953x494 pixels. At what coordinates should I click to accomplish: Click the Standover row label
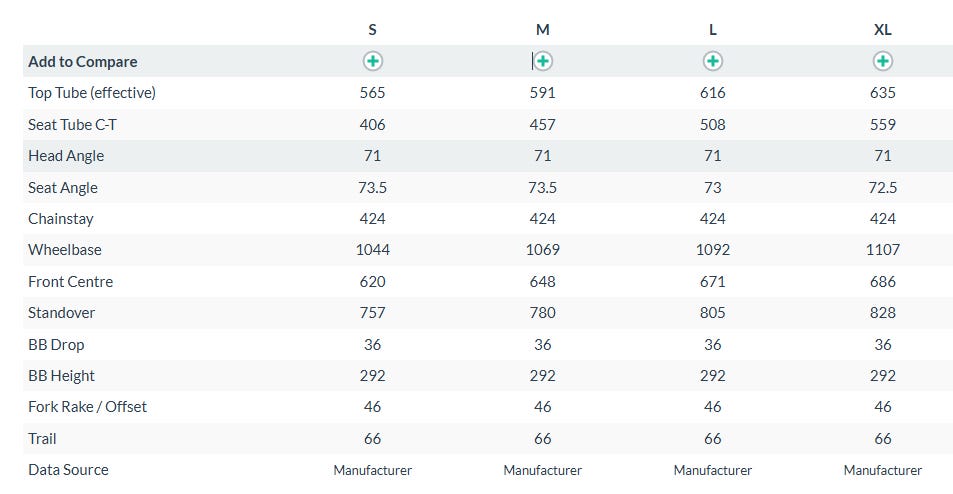62,313
